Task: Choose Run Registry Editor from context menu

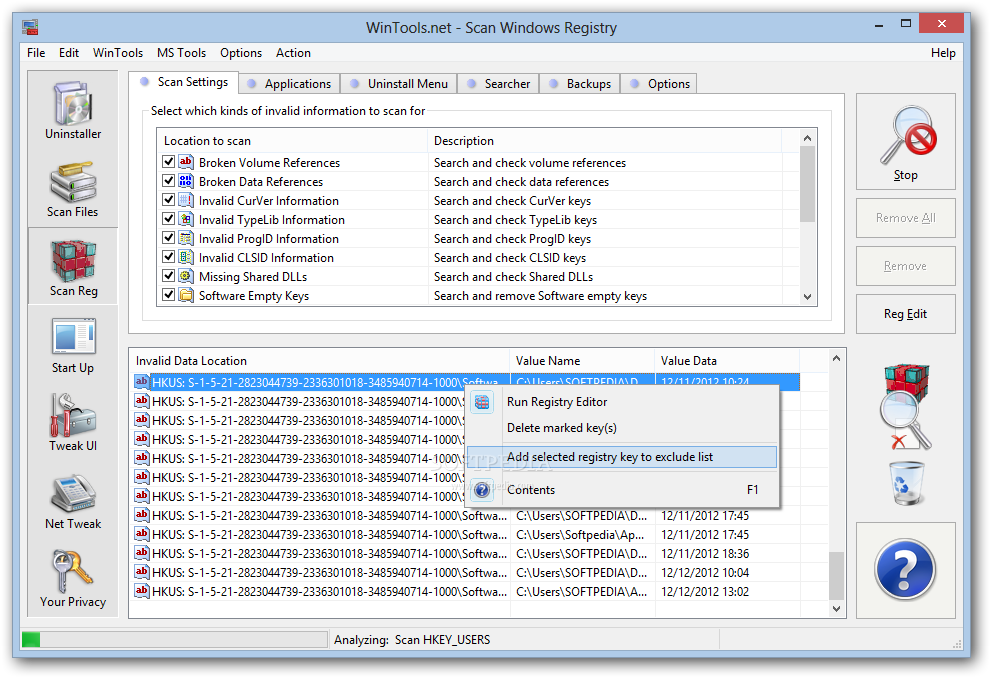Action: (x=622, y=402)
